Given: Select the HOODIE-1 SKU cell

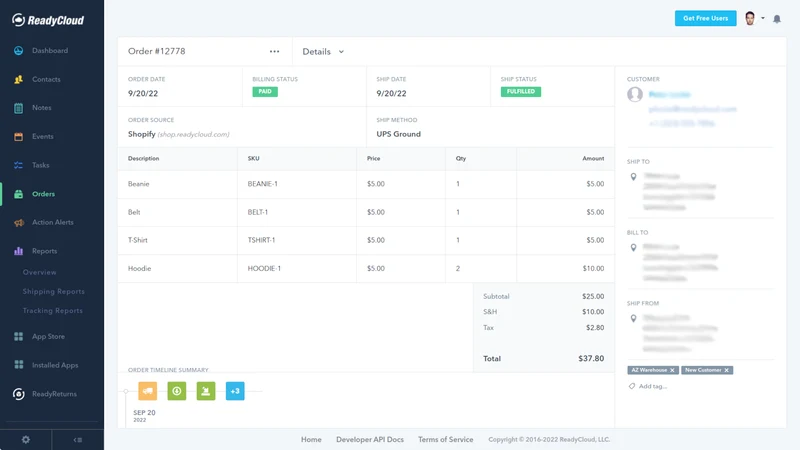Looking at the screenshot, I should click(x=264, y=268).
